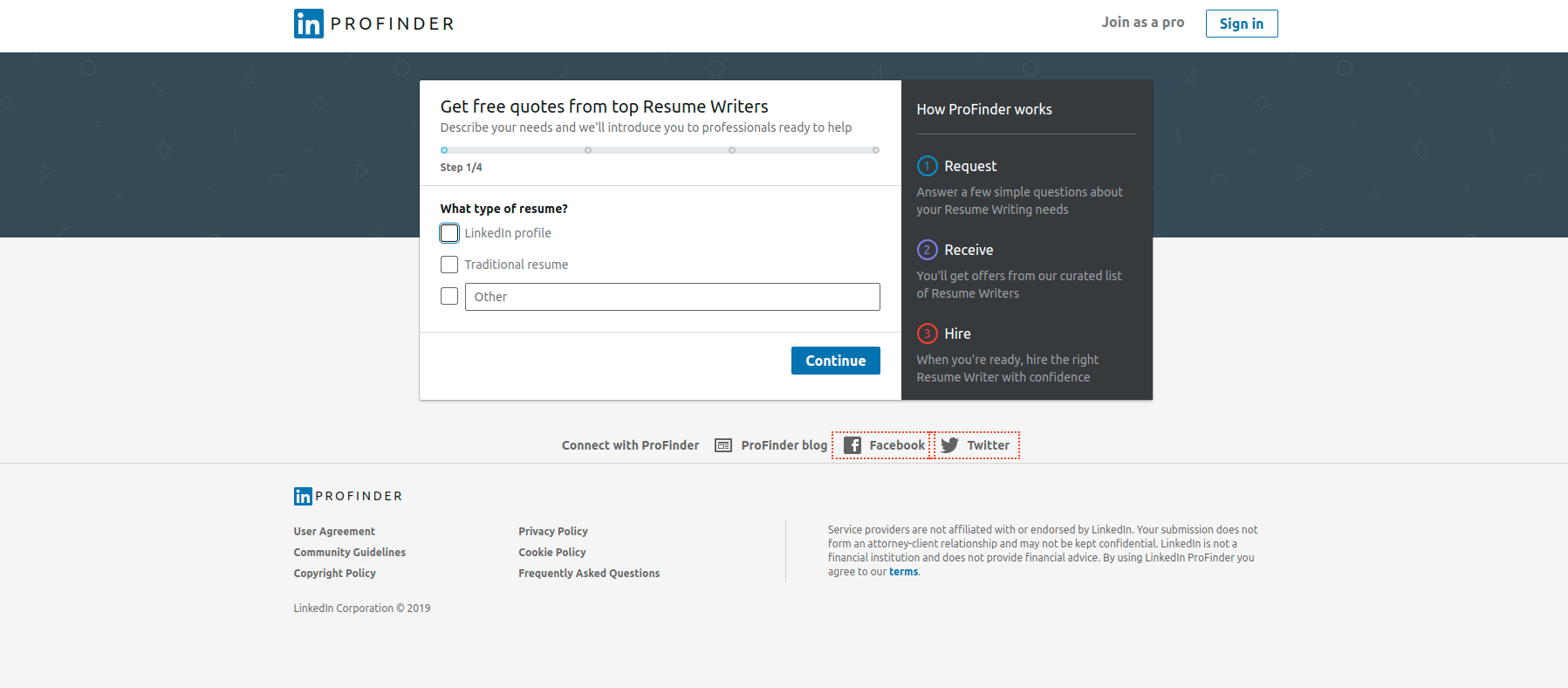Image resolution: width=1568 pixels, height=688 pixels.
Task: Click the Twitter text label
Action: point(988,445)
